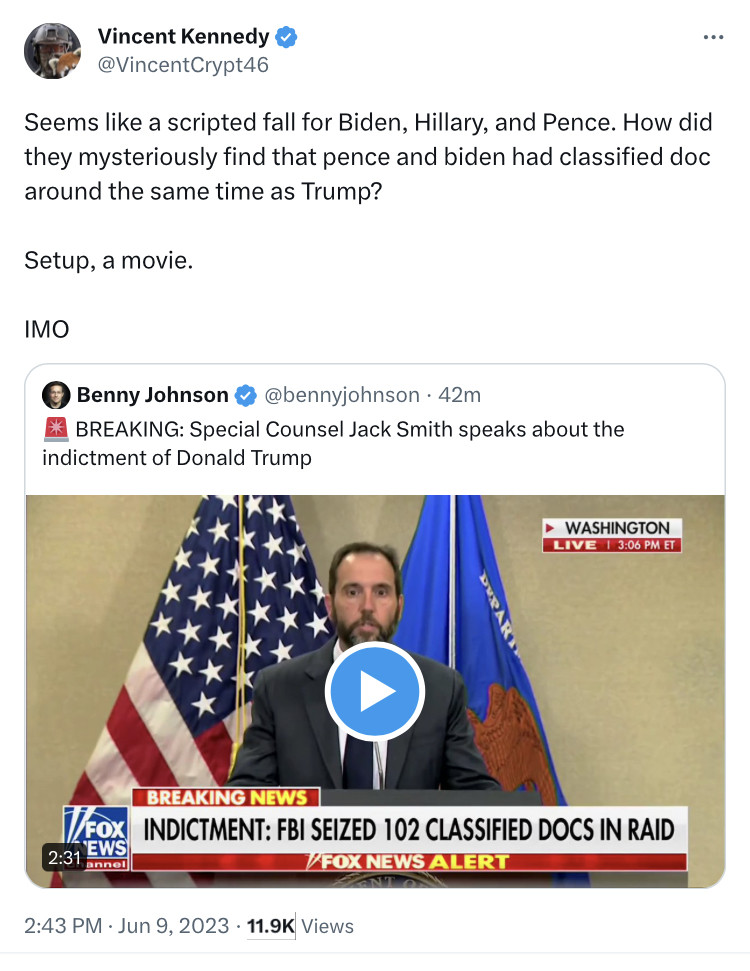Click the Fox News channel logo in video
Viewport: 750px width, 971px height.
pos(96,834)
